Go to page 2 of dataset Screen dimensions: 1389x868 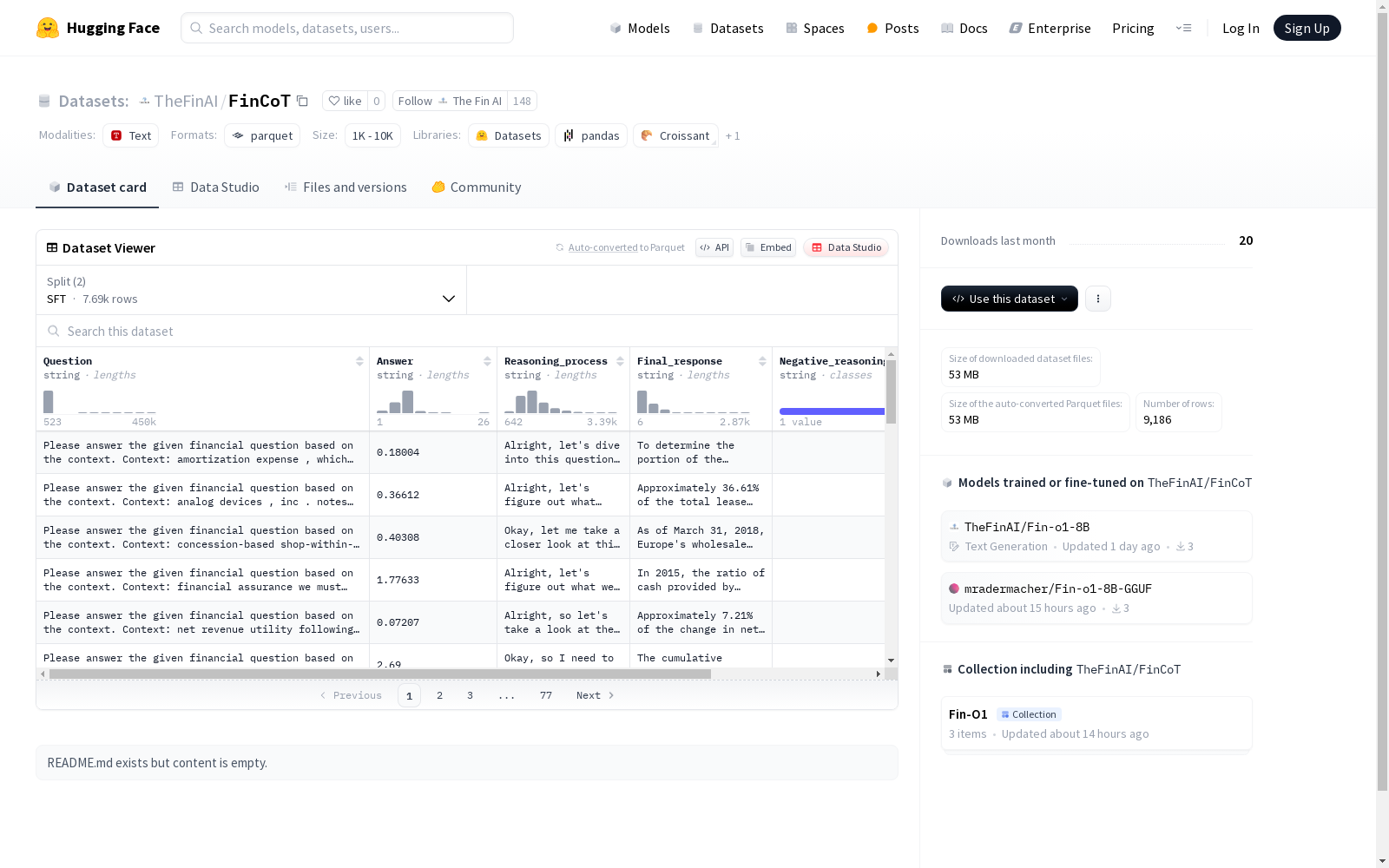(x=440, y=695)
